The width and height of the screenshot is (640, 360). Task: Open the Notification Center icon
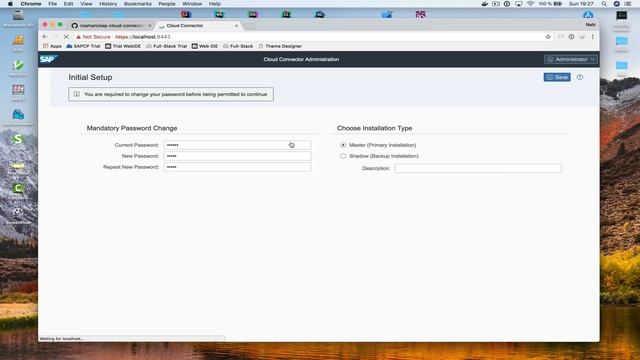point(628,4)
